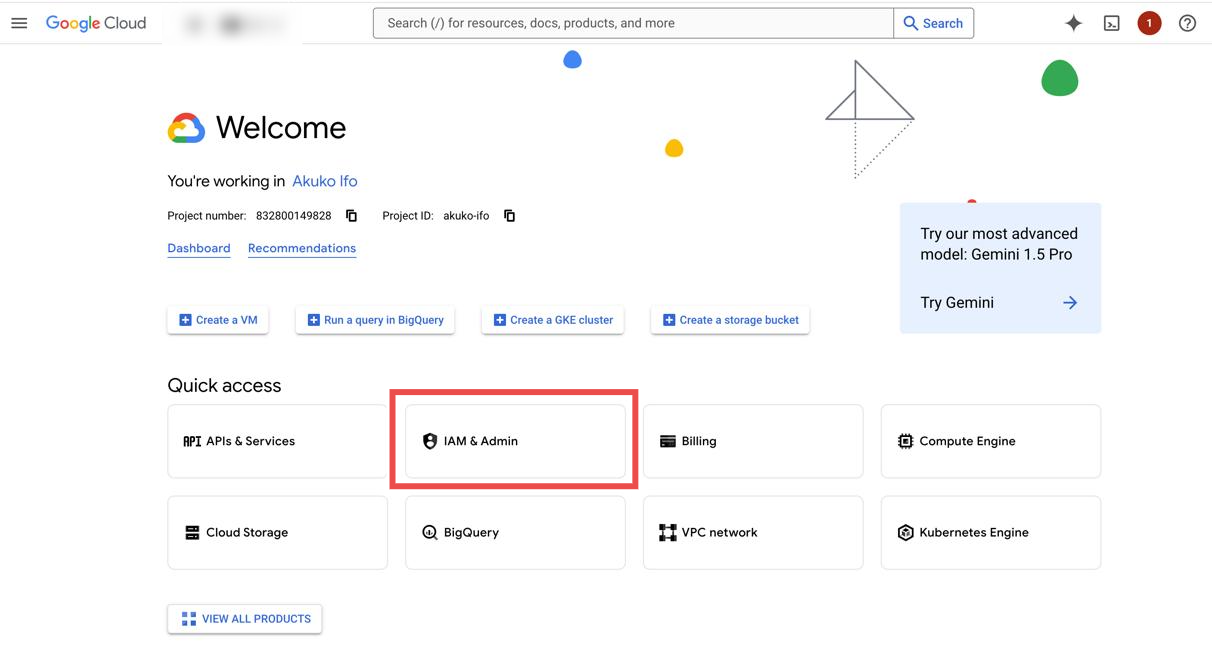
Task: Click View All Products
Action: [244, 618]
